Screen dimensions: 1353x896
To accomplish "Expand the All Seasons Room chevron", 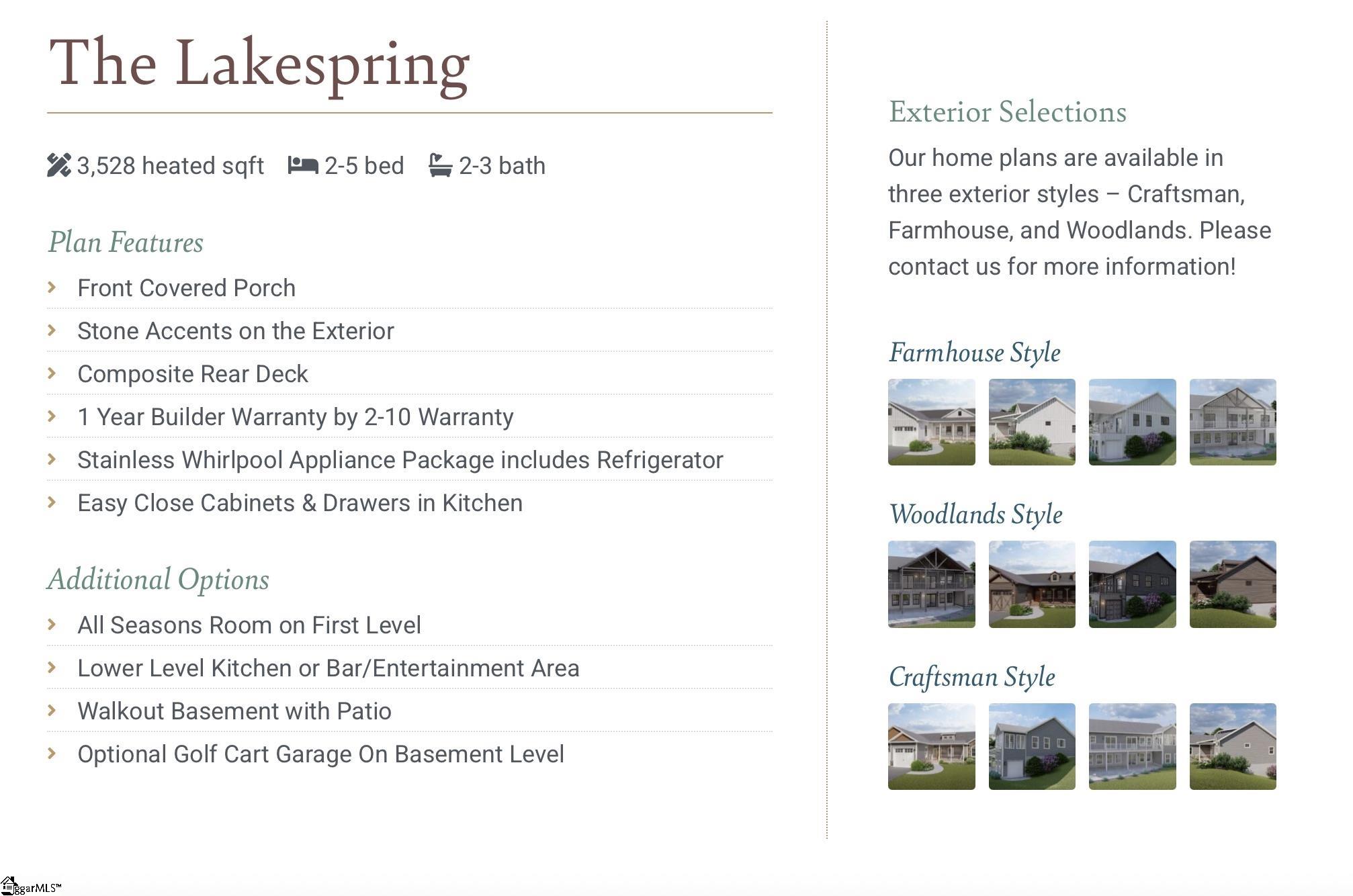I will [52, 625].
